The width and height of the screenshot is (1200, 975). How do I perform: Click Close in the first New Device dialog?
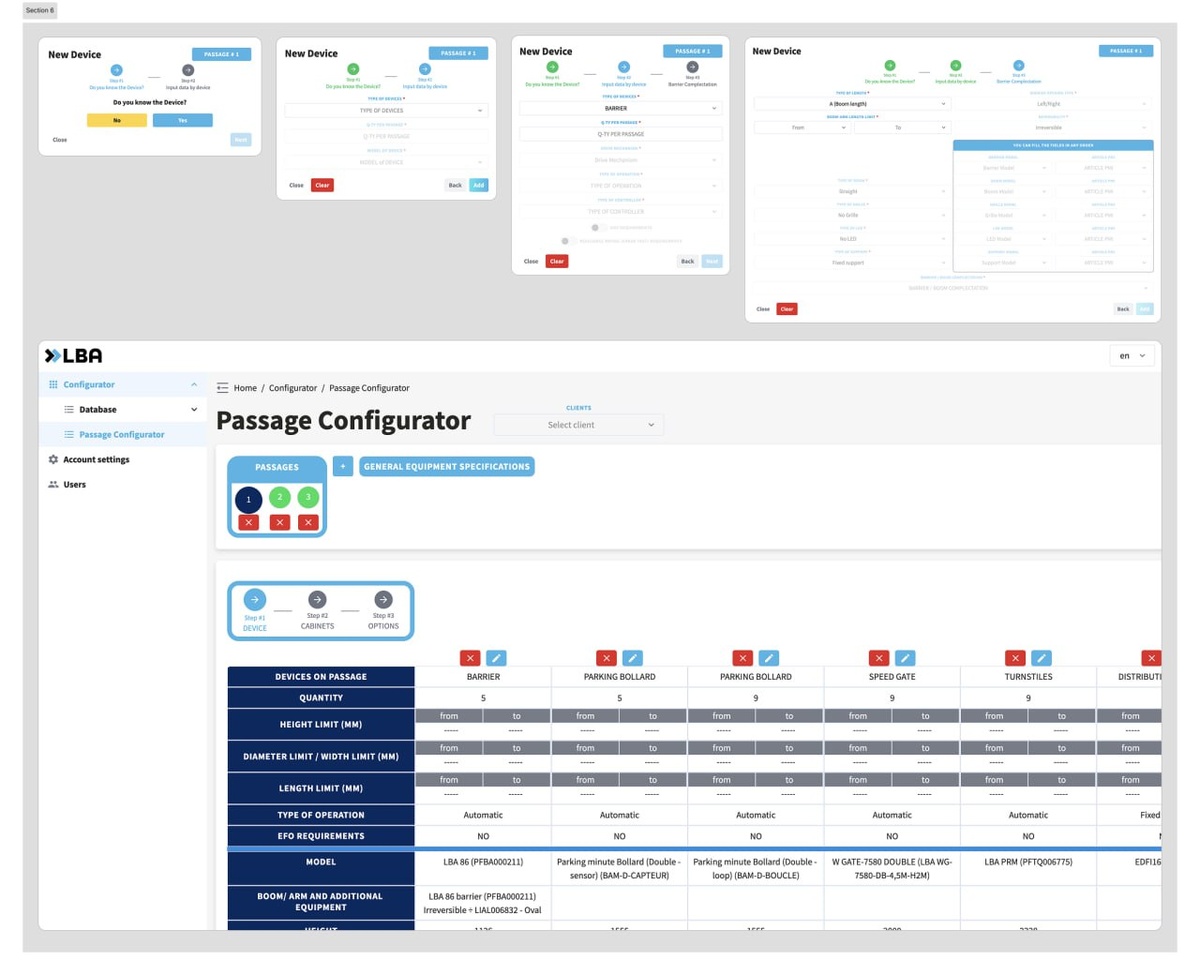coord(60,140)
